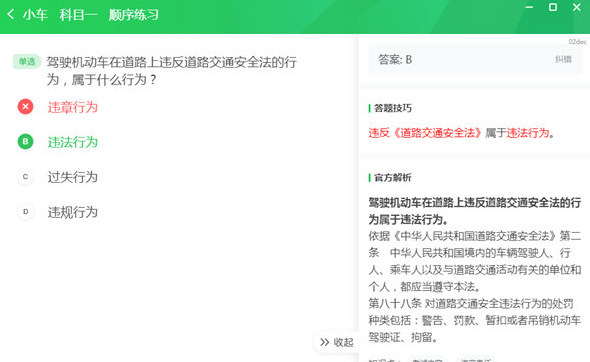Screen dimensions: 590x362
Task: Click the bold explanation summary sentence
Action: [x=474, y=211]
